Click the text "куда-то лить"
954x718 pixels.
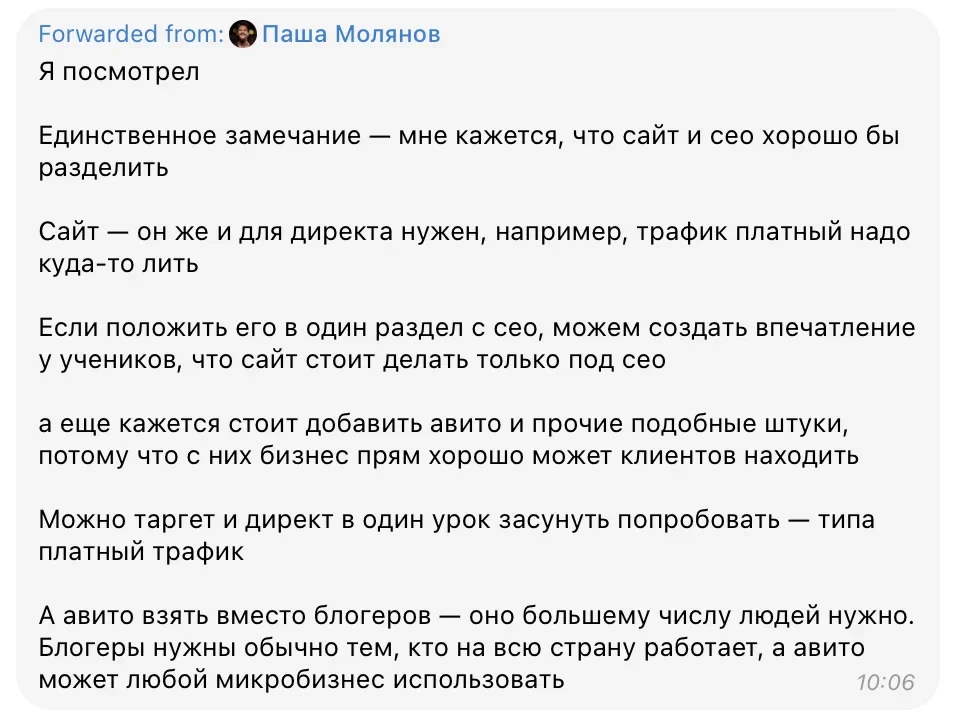(x=118, y=264)
